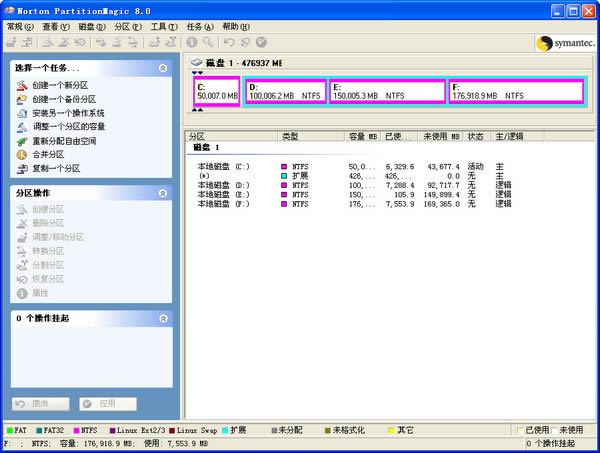600x453 pixels.
Task: Select the E: partition block in disk map
Action: (x=387, y=91)
